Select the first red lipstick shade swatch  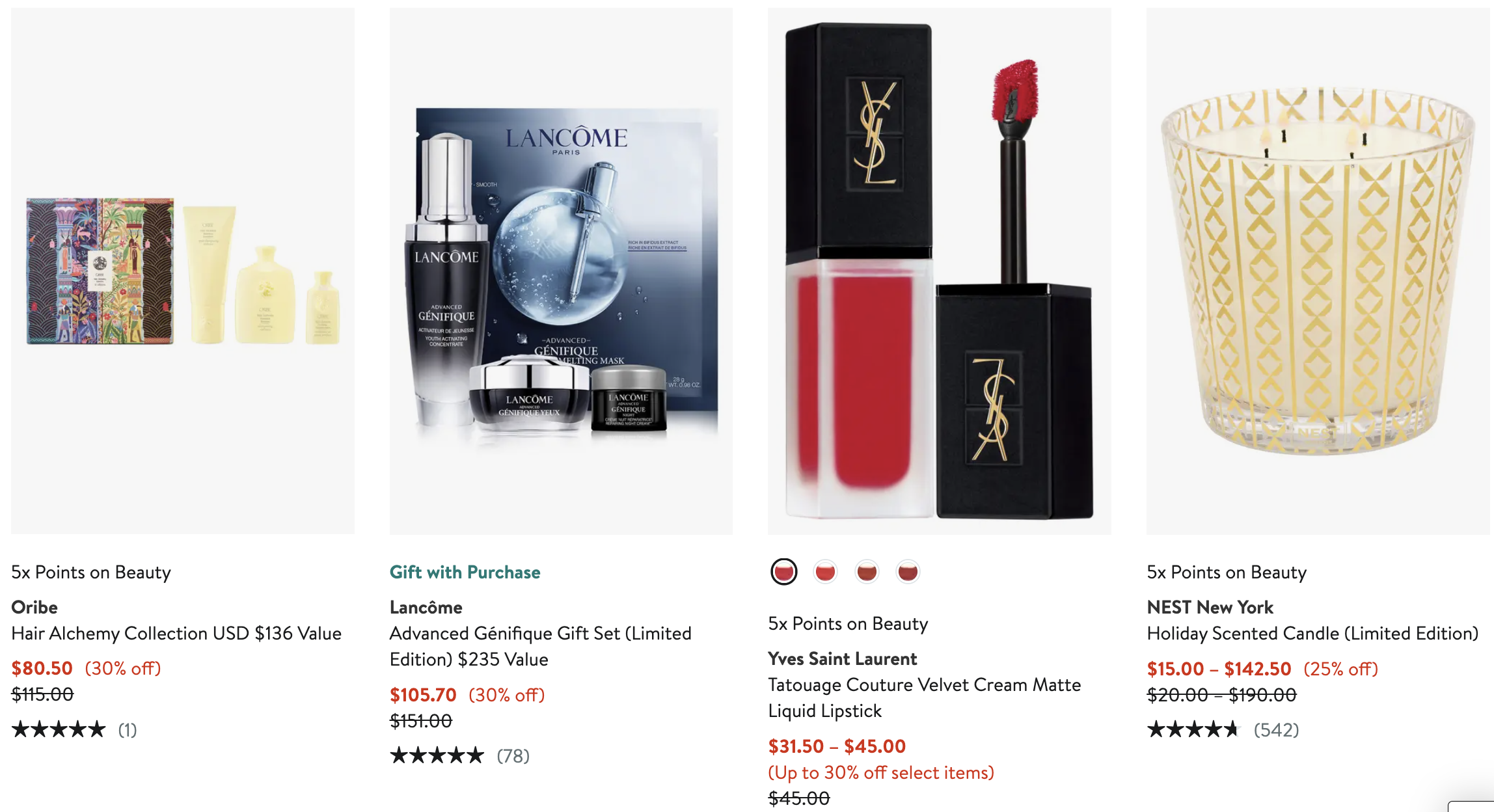coord(783,572)
